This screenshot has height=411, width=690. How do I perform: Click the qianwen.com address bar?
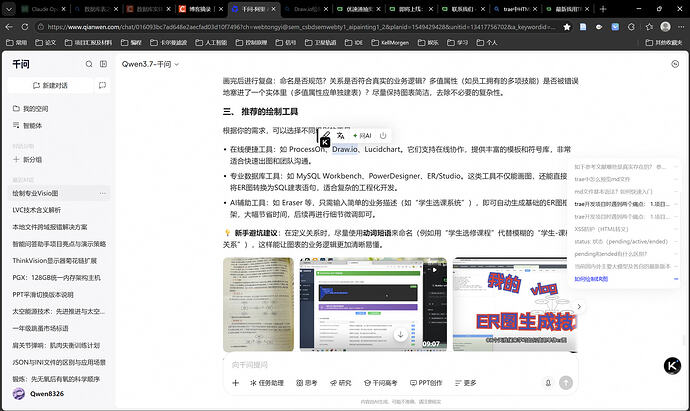301,27
